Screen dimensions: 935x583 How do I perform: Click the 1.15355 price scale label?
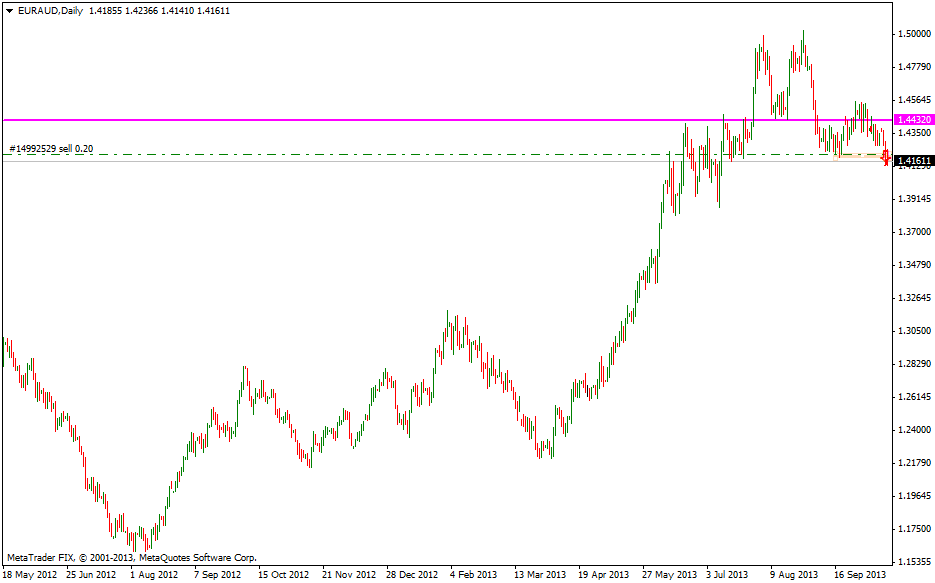pos(913,562)
